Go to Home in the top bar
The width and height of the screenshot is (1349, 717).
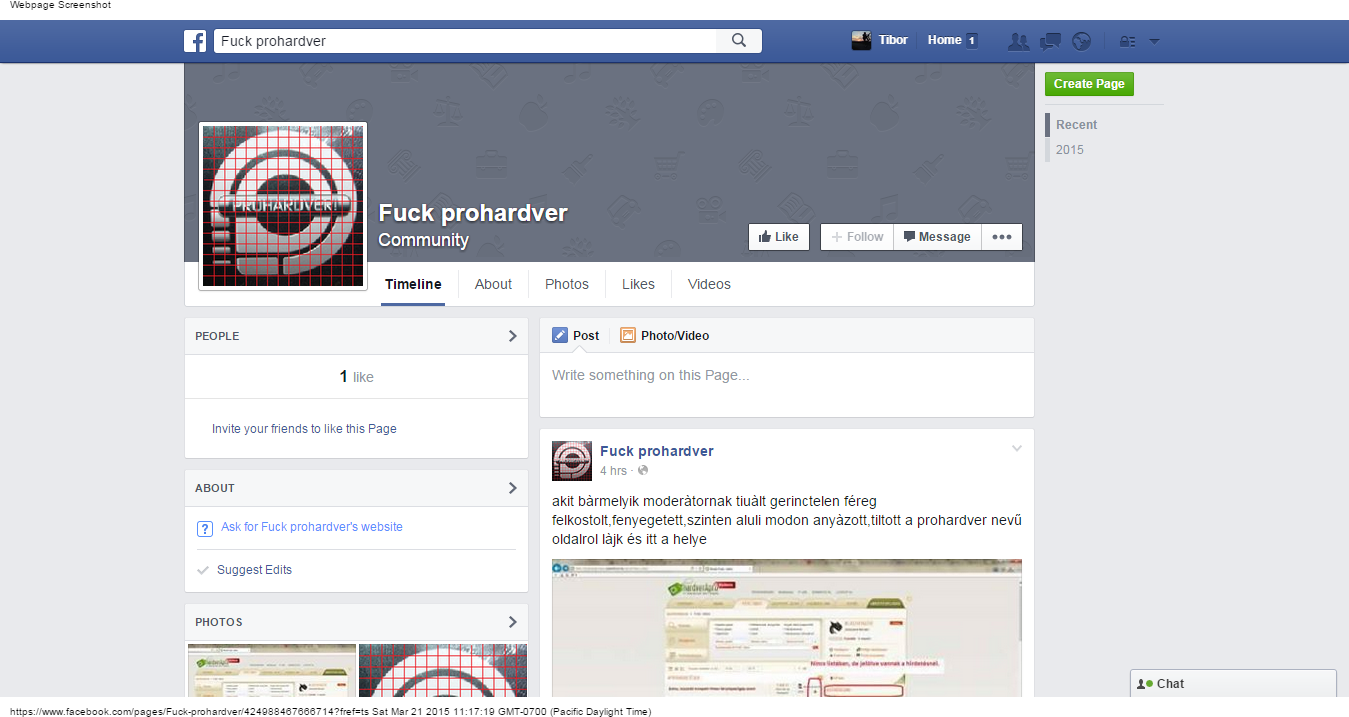pyautogui.click(x=944, y=40)
